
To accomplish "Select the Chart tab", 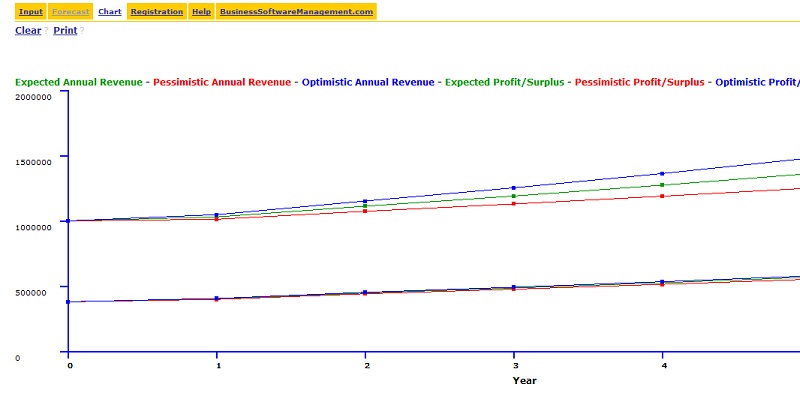I will coord(110,12).
